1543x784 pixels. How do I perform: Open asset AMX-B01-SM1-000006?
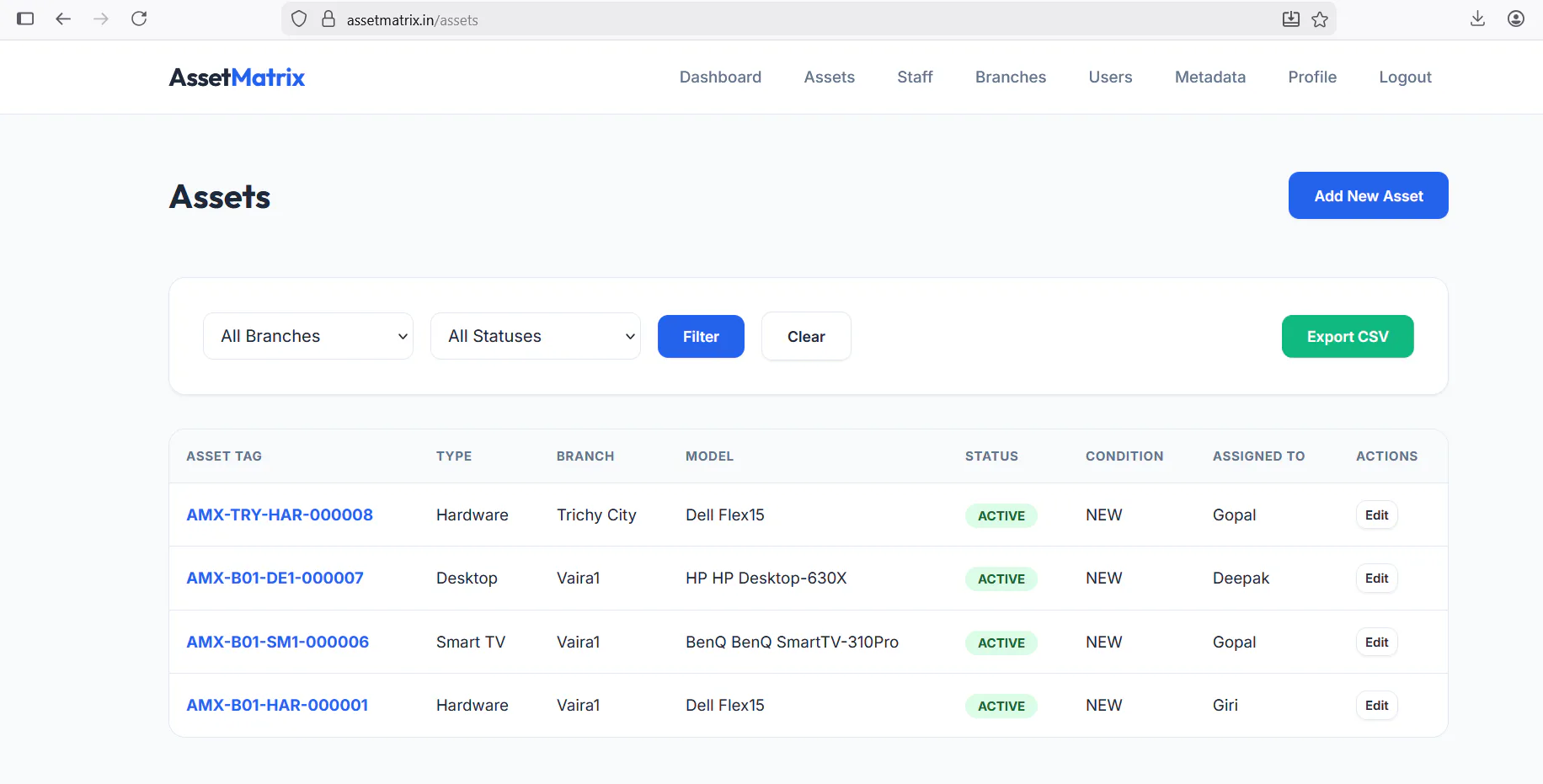pyautogui.click(x=277, y=642)
